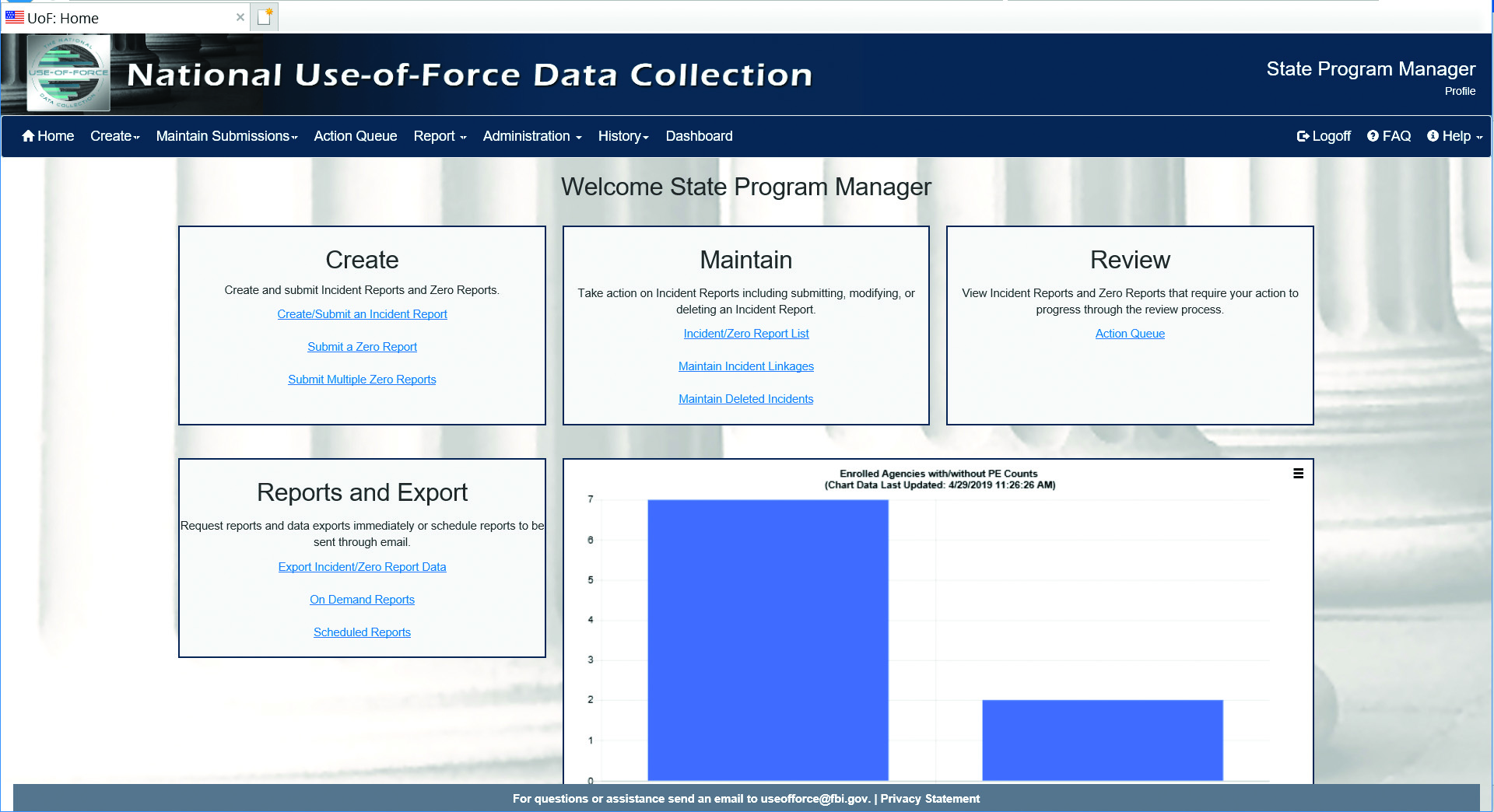
Task: Click the Home icon in navigation bar
Action: coord(28,136)
